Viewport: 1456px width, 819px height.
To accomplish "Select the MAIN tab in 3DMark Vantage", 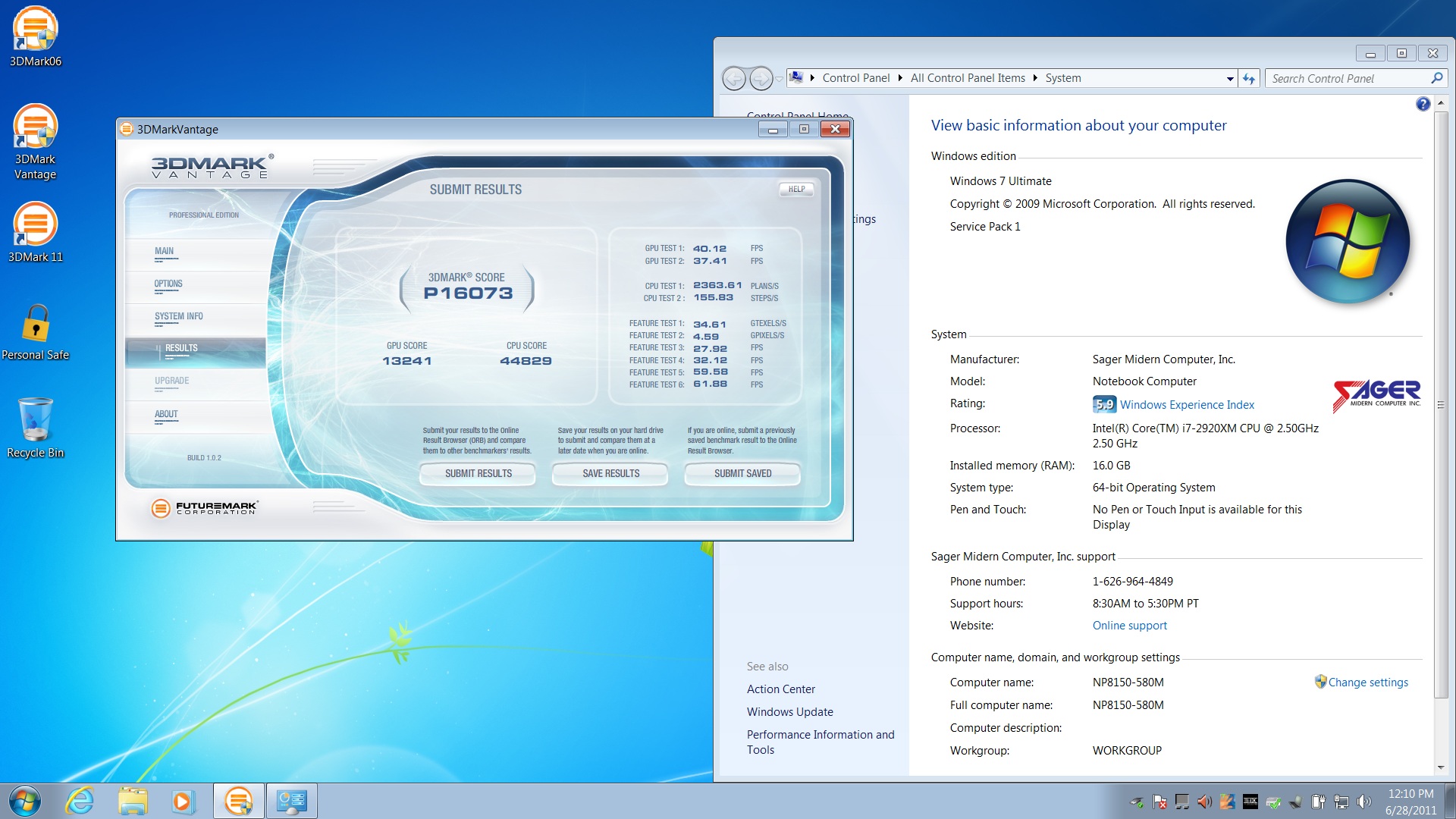I will click(x=165, y=251).
